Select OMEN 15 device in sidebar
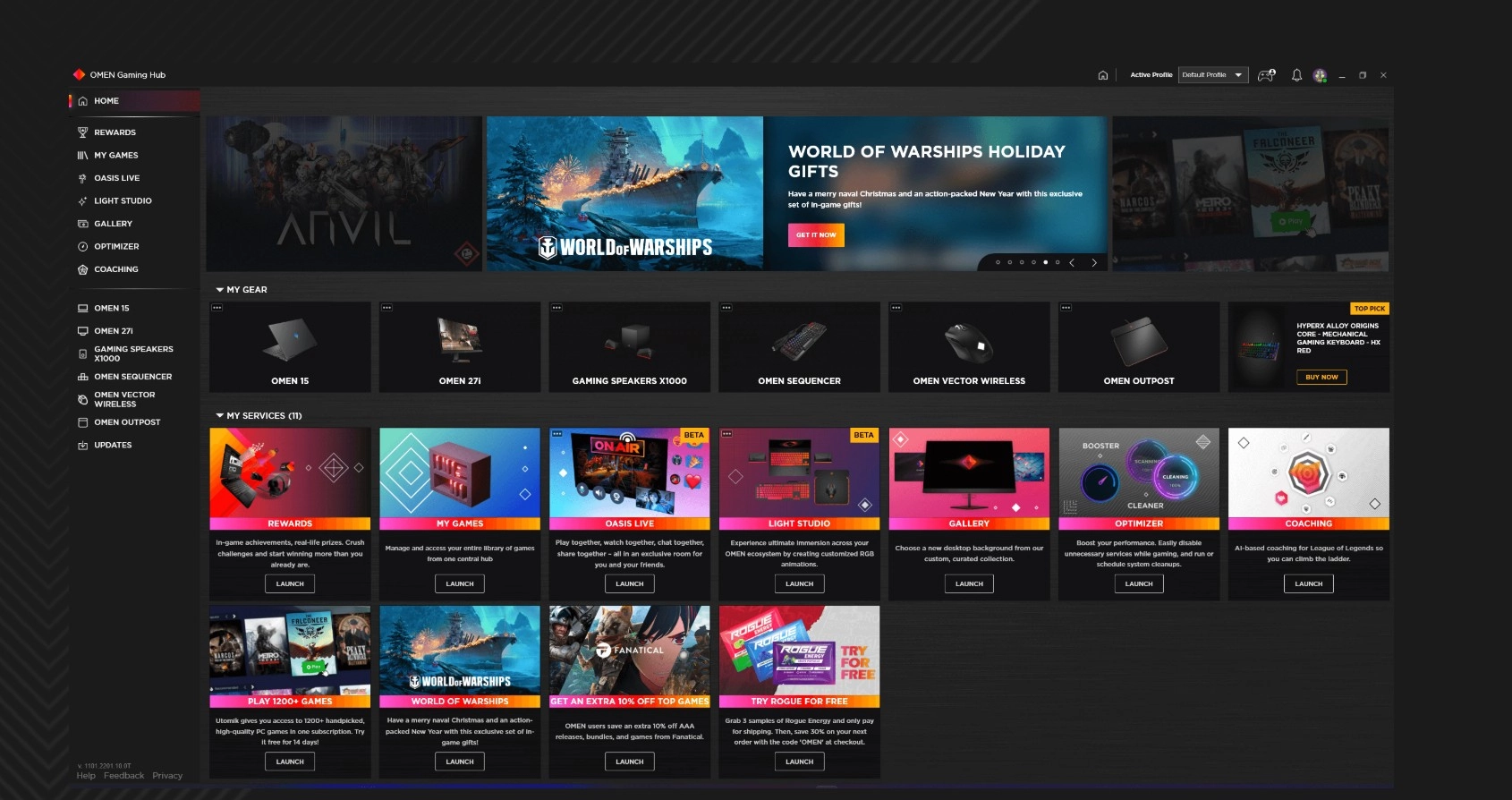Viewport: 1512px width, 800px height. (111, 308)
